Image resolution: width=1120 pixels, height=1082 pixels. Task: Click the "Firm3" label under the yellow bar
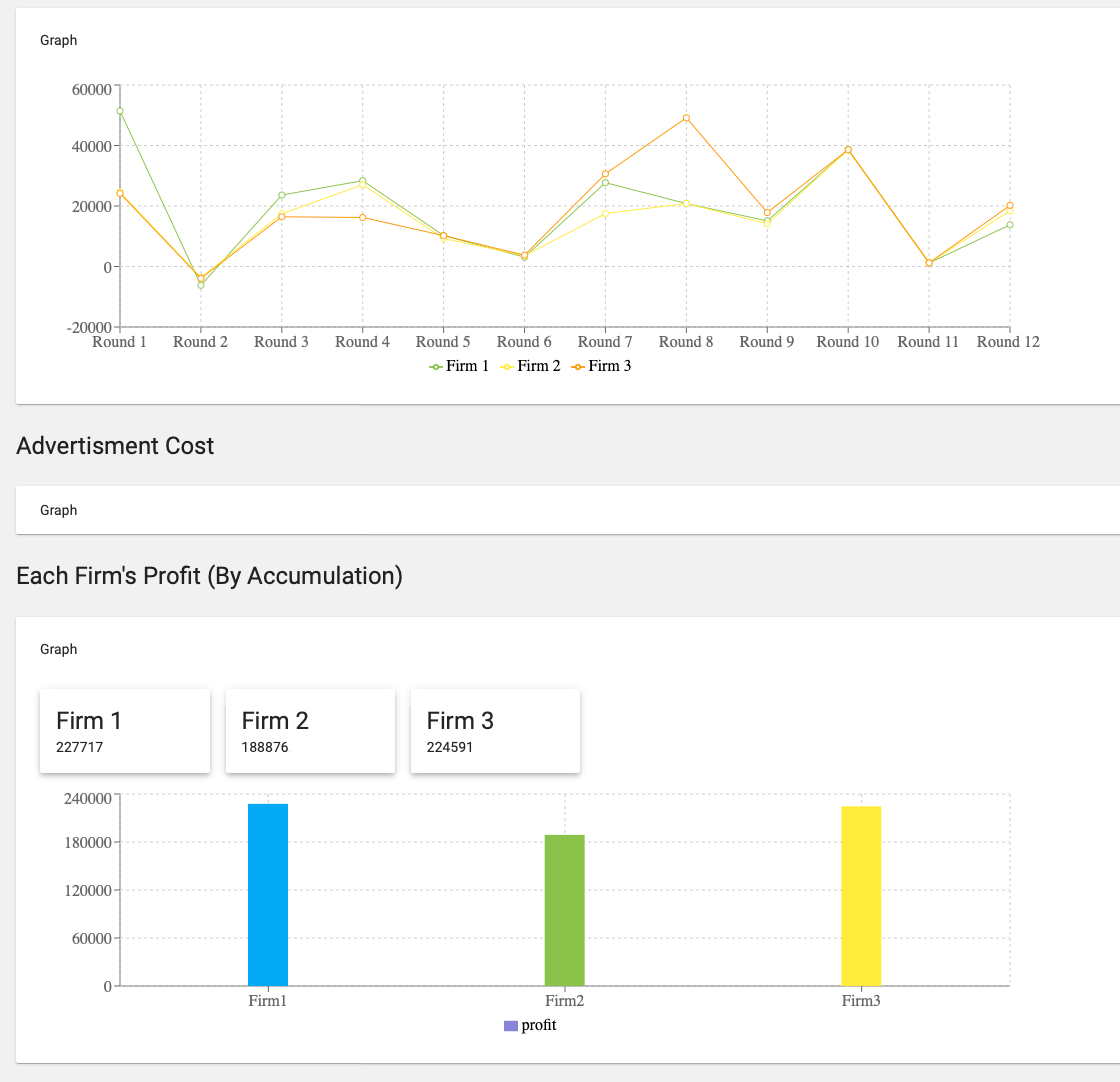[x=861, y=1001]
